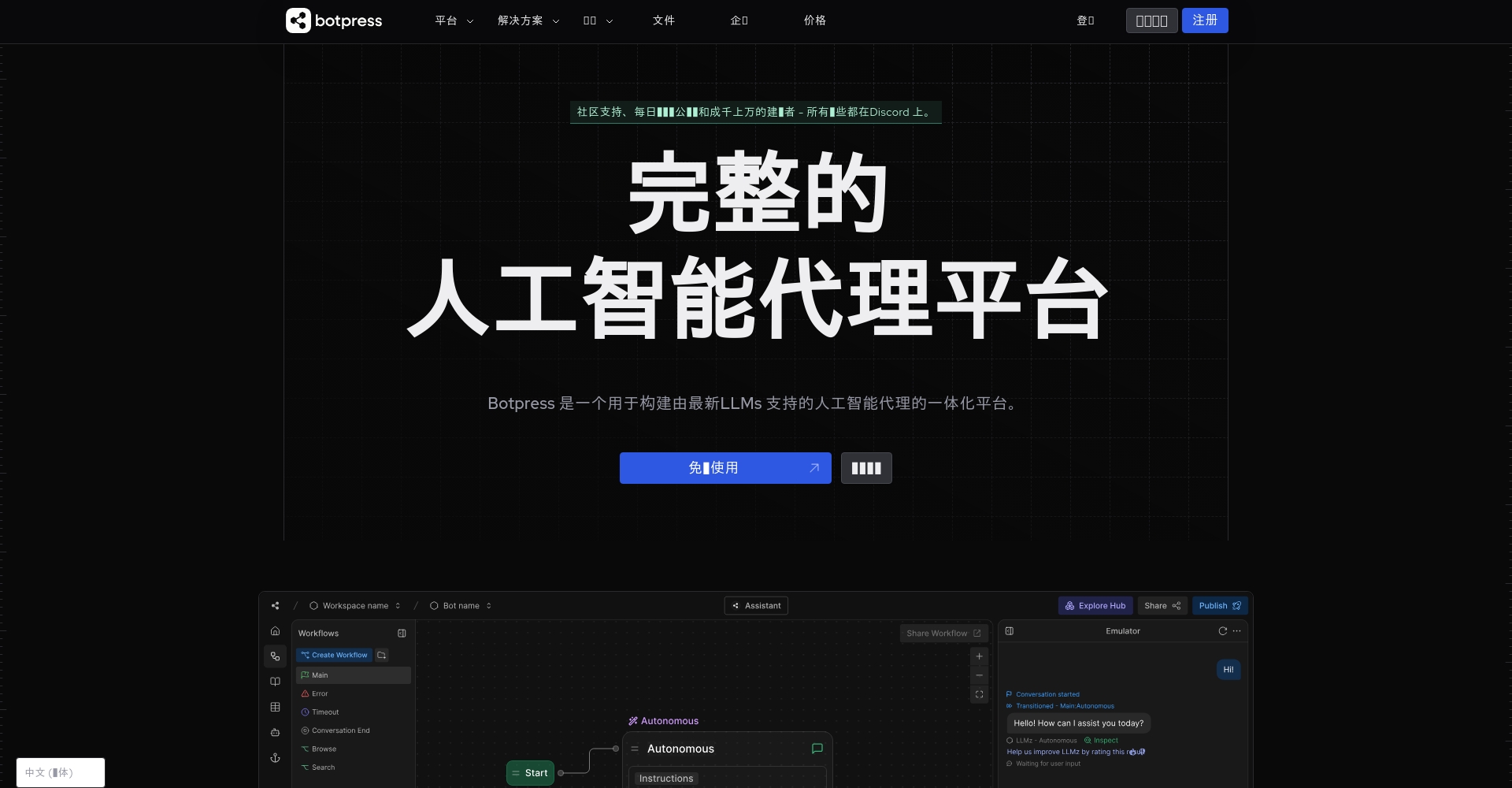Viewport: 1512px width, 788px height.
Task: Open the 文件 nav link
Action: [x=664, y=20]
